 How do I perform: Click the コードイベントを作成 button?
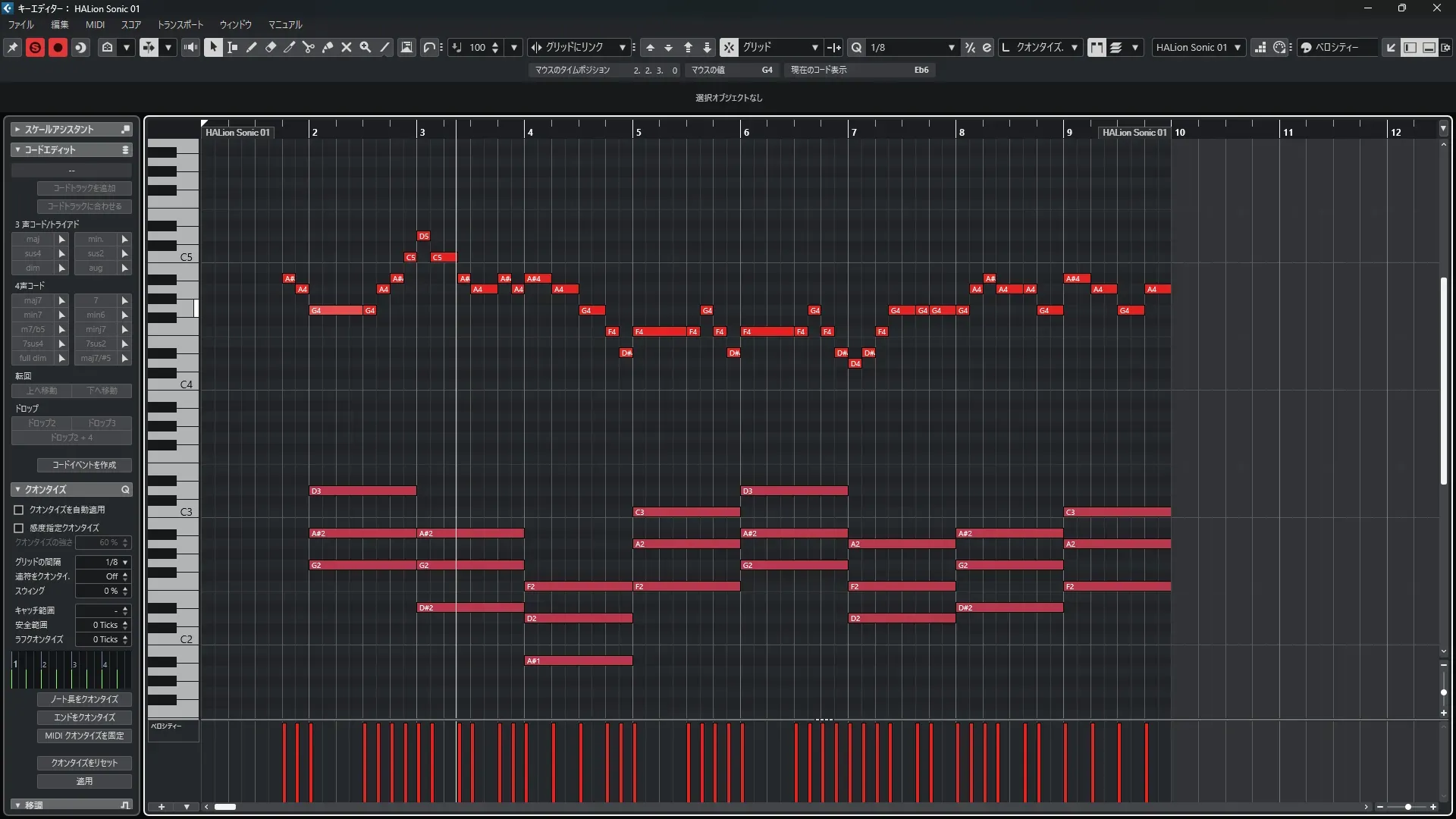[84, 465]
